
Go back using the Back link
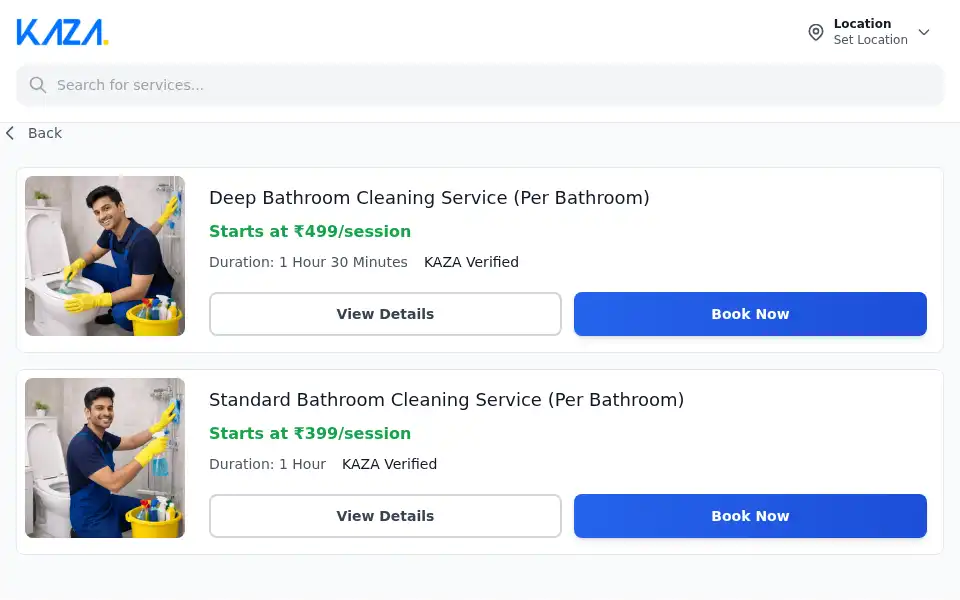34,133
